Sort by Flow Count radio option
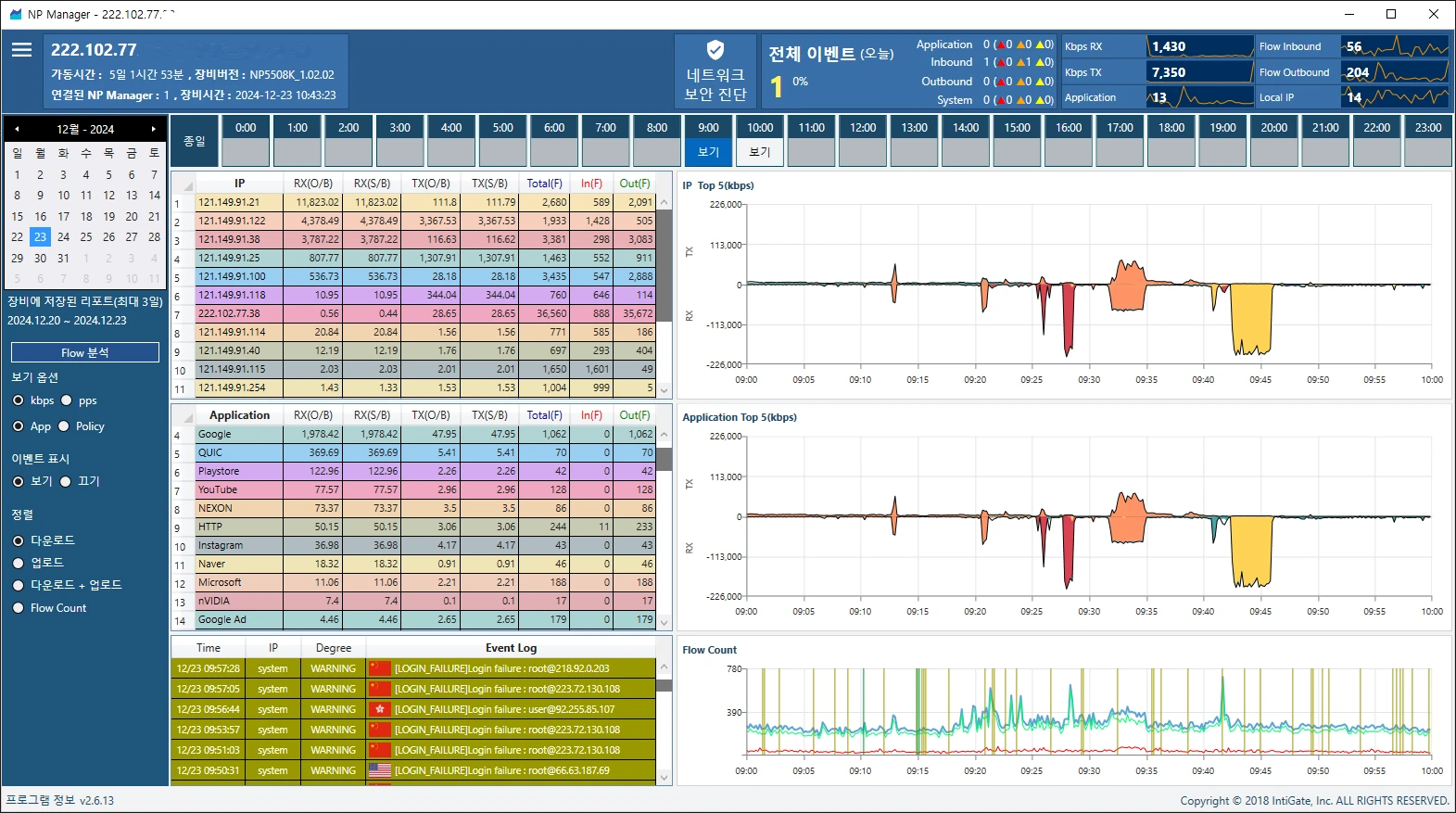1456x813 pixels. tap(18, 608)
